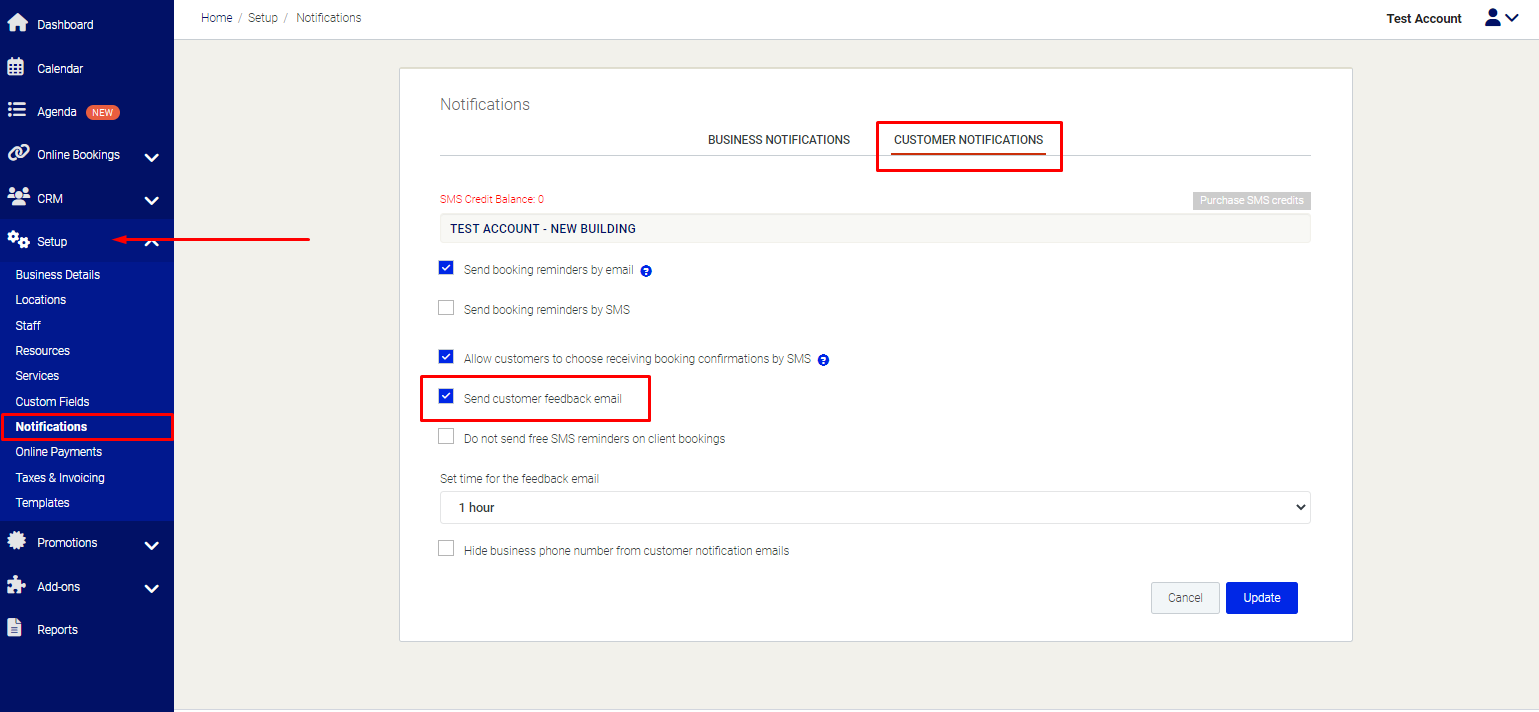Open Taxes & Invoicing settings
1539x712 pixels.
point(60,478)
